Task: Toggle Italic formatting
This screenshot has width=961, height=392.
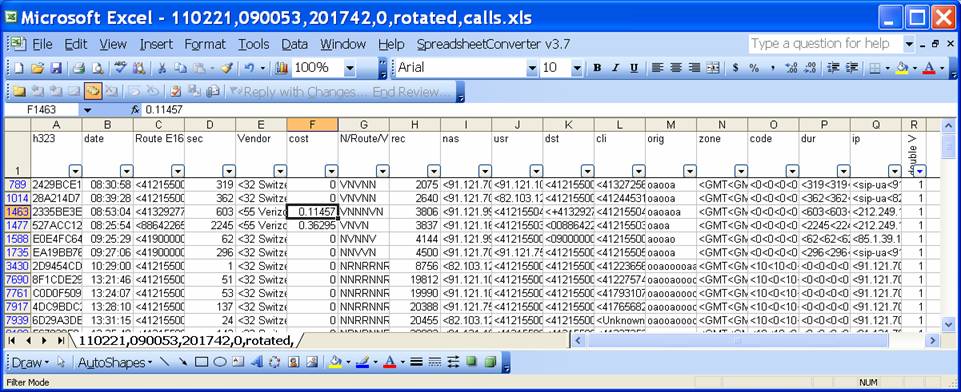Action: coord(615,68)
